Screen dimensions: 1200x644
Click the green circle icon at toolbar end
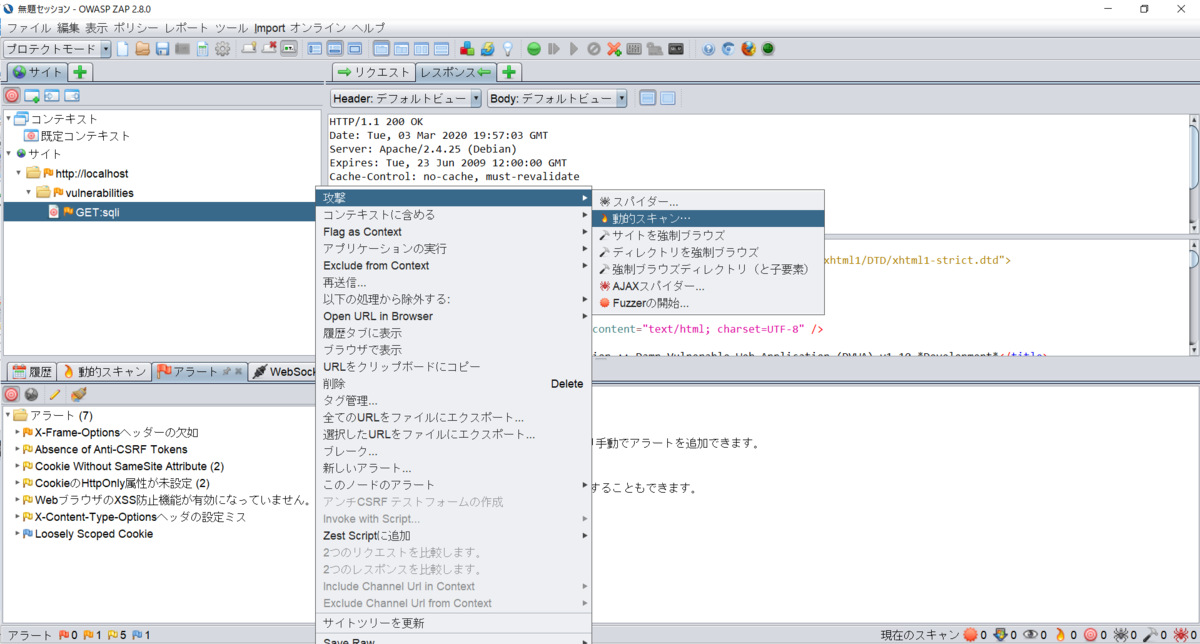(x=768, y=48)
